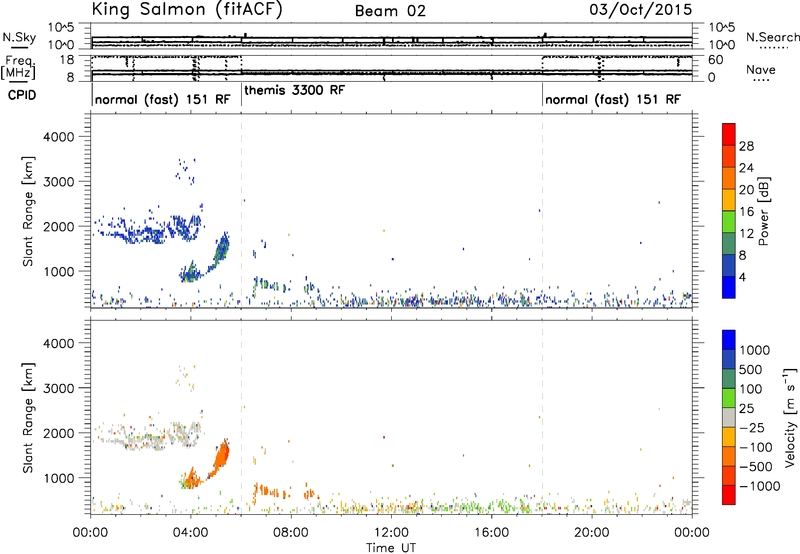This screenshot has width=800, height=554.
Task: Click the '16:00' time tick label
Action: tap(491, 533)
